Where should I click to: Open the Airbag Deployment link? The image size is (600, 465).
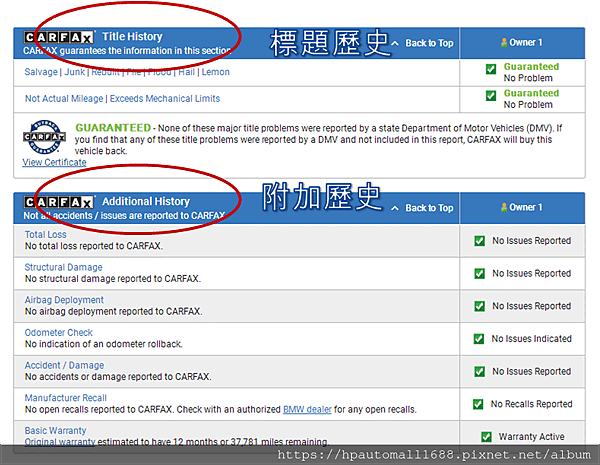tap(64, 300)
